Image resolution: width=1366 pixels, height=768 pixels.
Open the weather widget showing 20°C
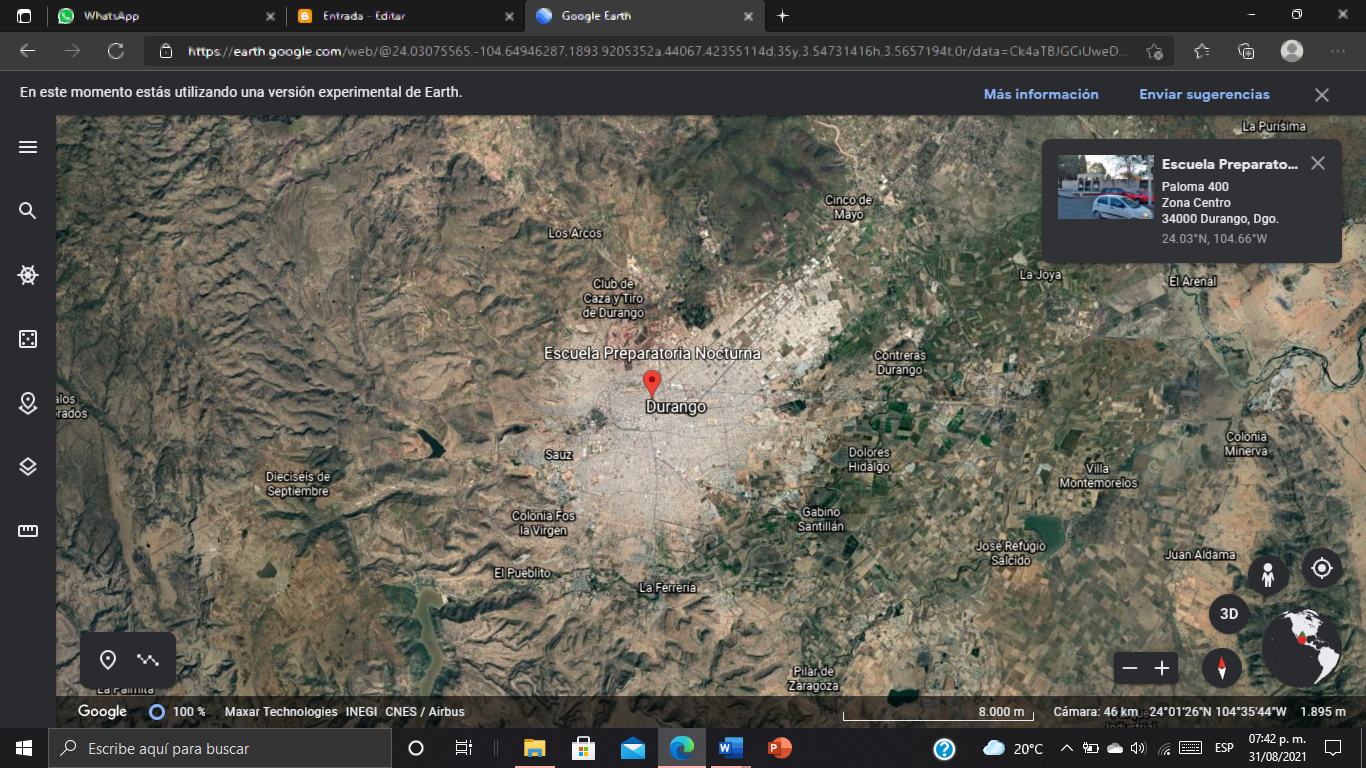coord(1013,748)
